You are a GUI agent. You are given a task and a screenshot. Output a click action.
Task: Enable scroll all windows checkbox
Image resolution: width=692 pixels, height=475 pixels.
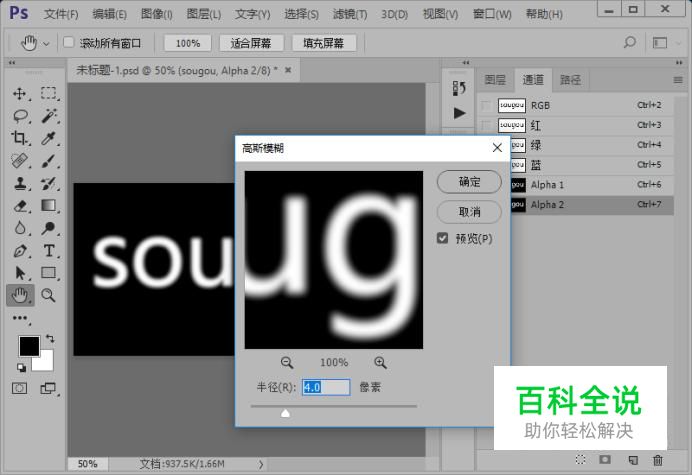68,42
